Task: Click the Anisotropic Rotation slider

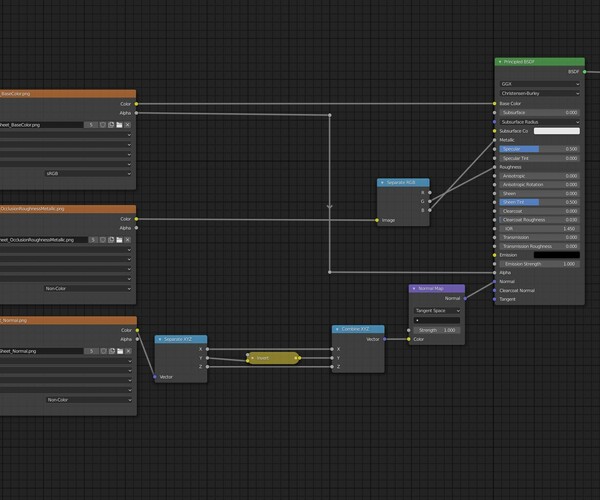Action: [x=540, y=184]
